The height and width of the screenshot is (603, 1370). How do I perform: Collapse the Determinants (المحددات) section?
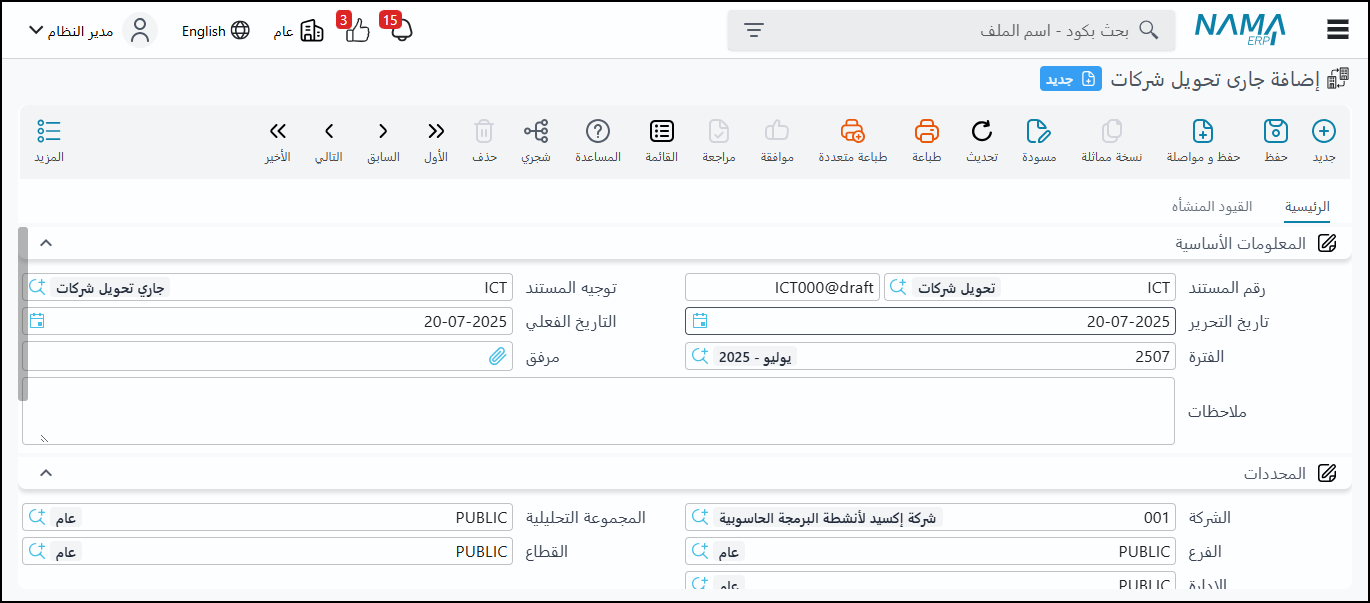pyautogui.click(x=46, y=473)
